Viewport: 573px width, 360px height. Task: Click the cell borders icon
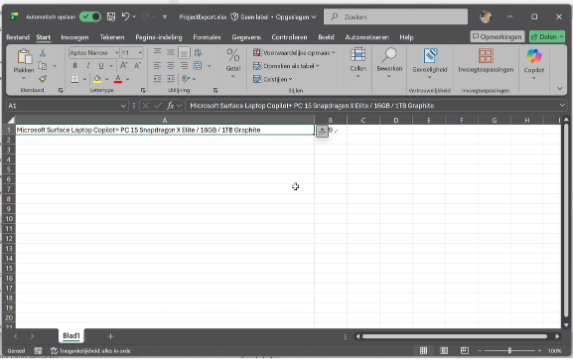pyautogui.click(x=75, y=79)
